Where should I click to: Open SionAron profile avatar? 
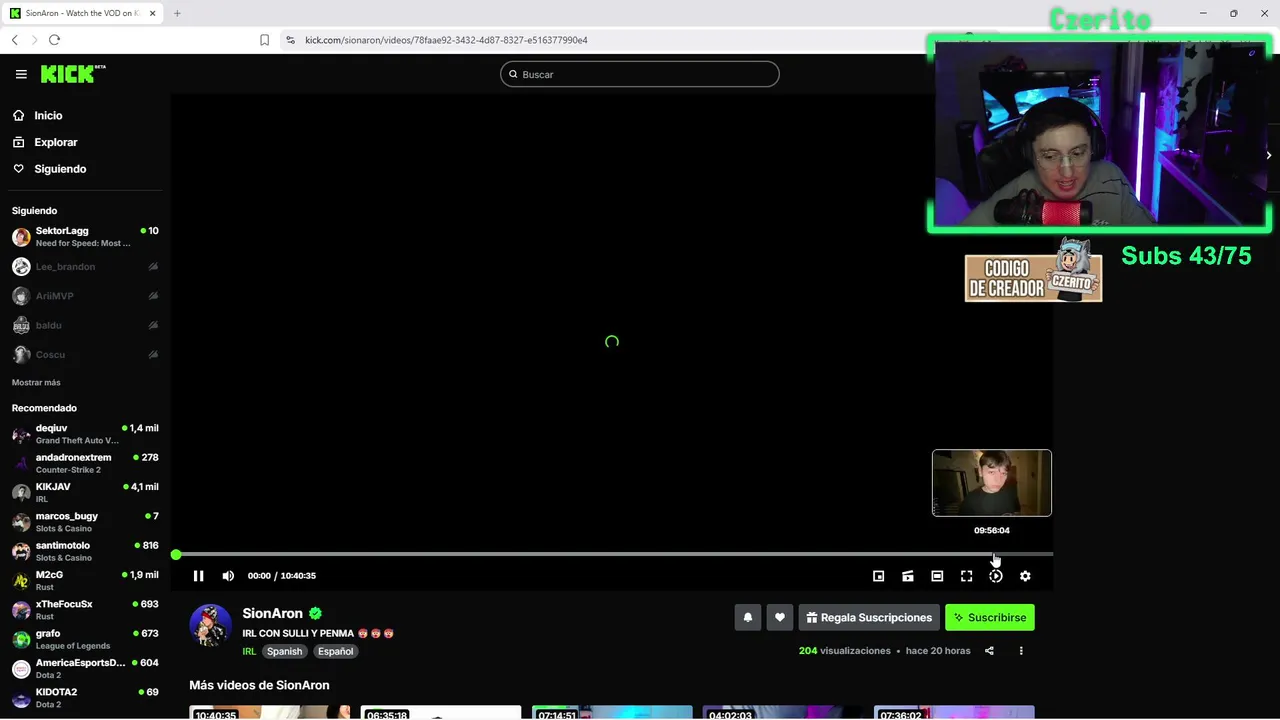pos(210,625)
